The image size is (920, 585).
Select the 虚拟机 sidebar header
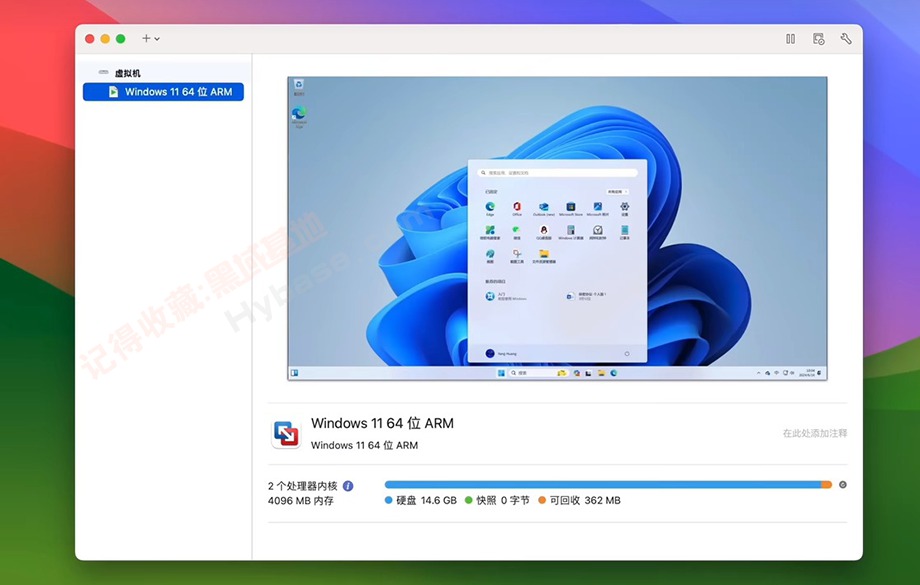127,73
